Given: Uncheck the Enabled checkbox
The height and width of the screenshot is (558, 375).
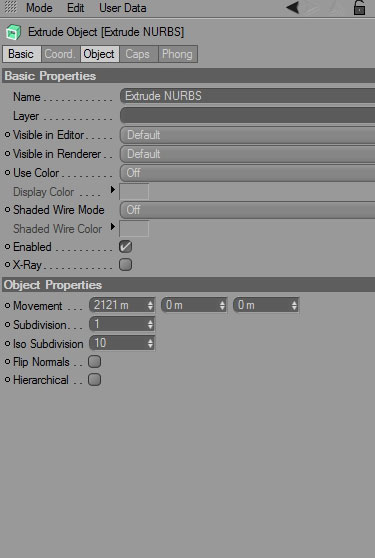Looking at the screenshot, I should click(x=126, y=247).
